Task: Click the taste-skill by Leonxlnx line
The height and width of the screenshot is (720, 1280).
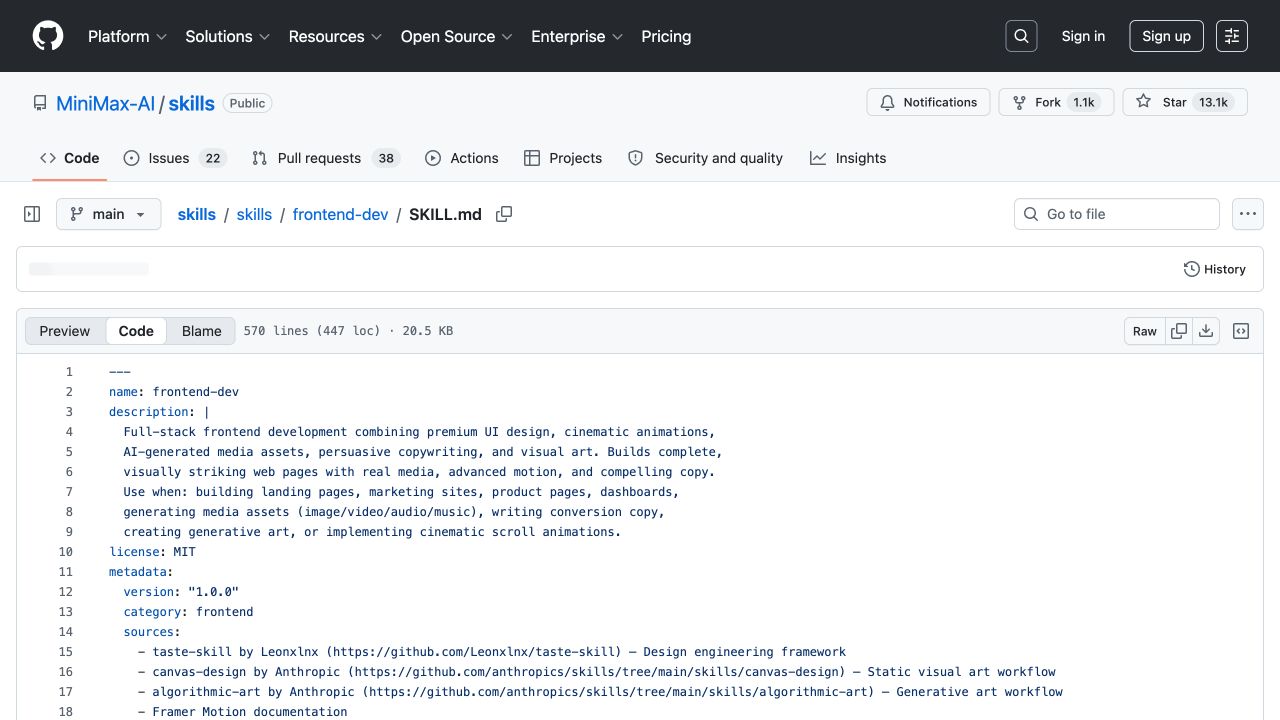Action: [492, 652]
